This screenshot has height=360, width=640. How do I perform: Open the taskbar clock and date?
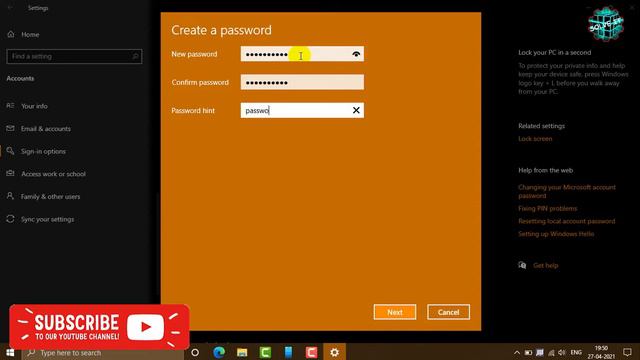601,352
